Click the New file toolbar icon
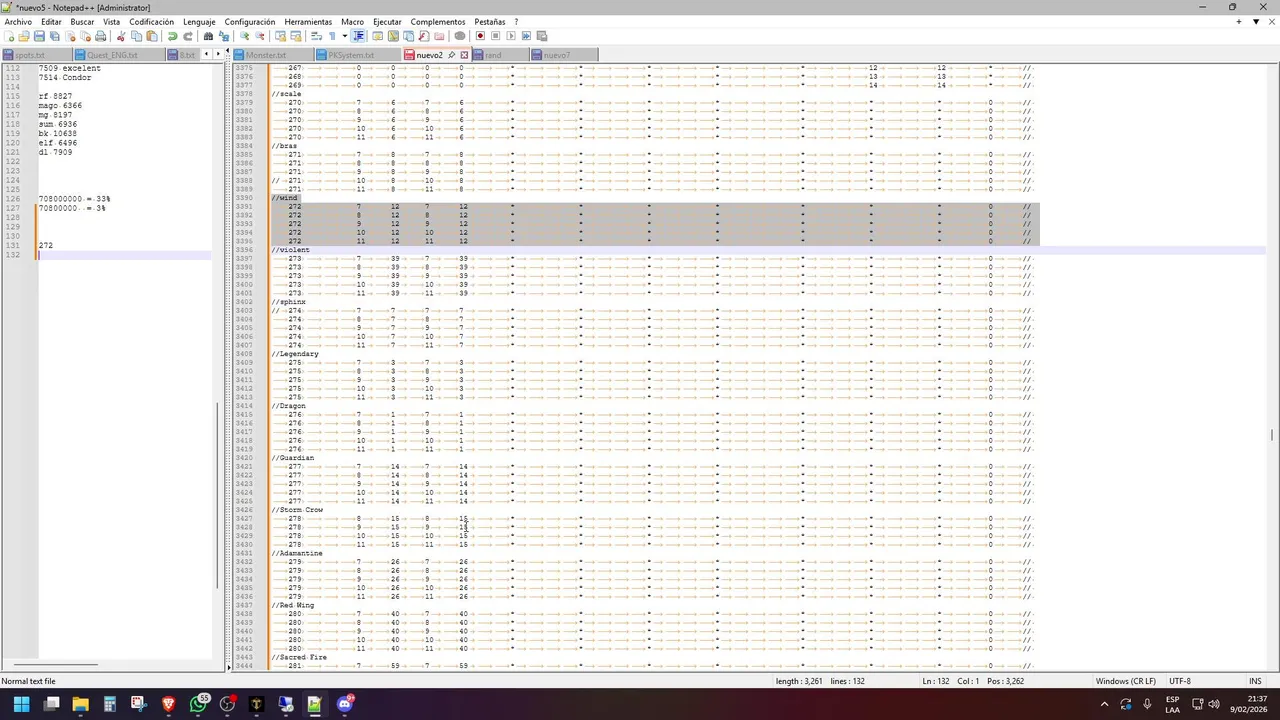The width and height of the screenshot is (1280, 720). 9,36
